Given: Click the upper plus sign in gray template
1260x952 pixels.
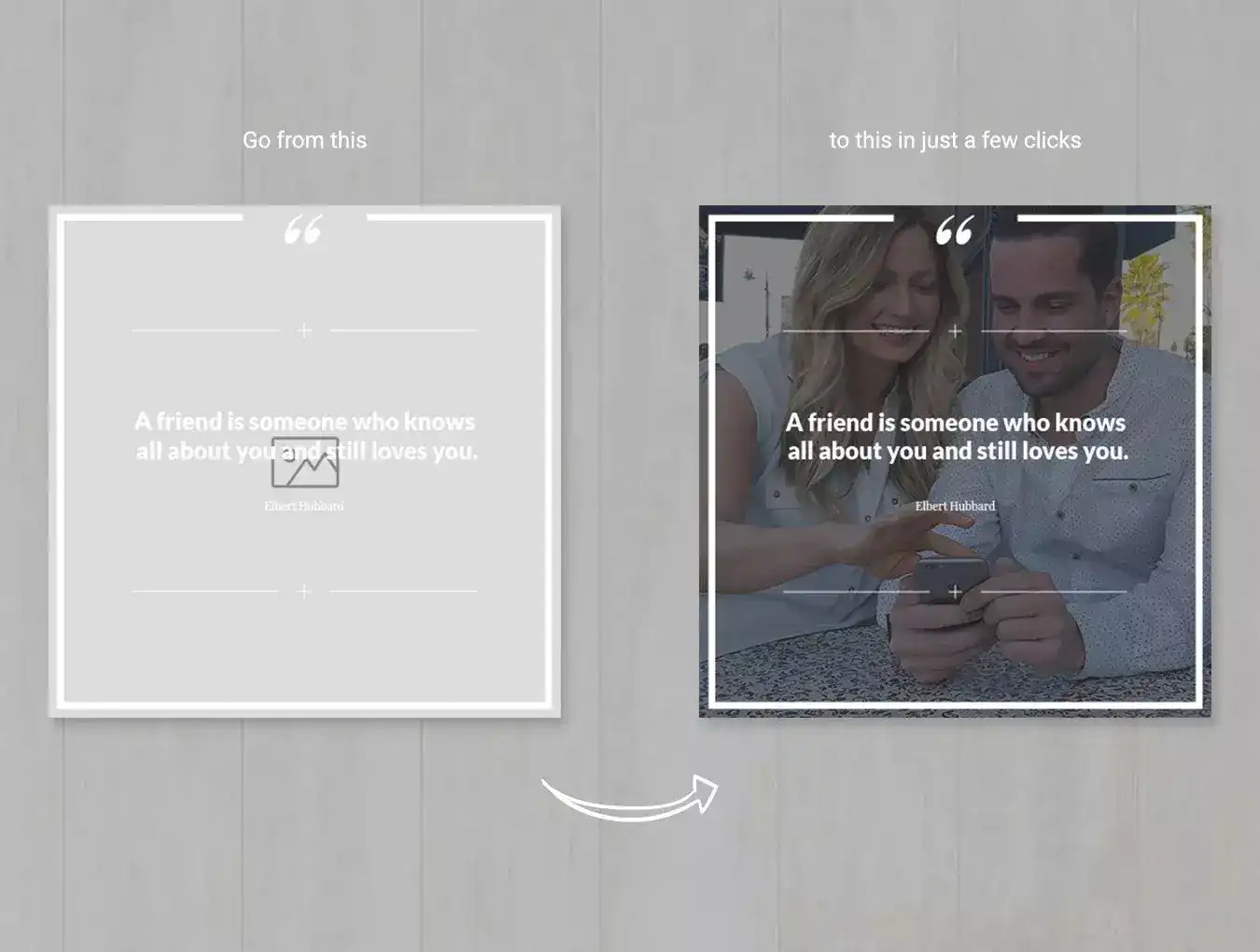Looking at the screenshot, I should 304,330.
